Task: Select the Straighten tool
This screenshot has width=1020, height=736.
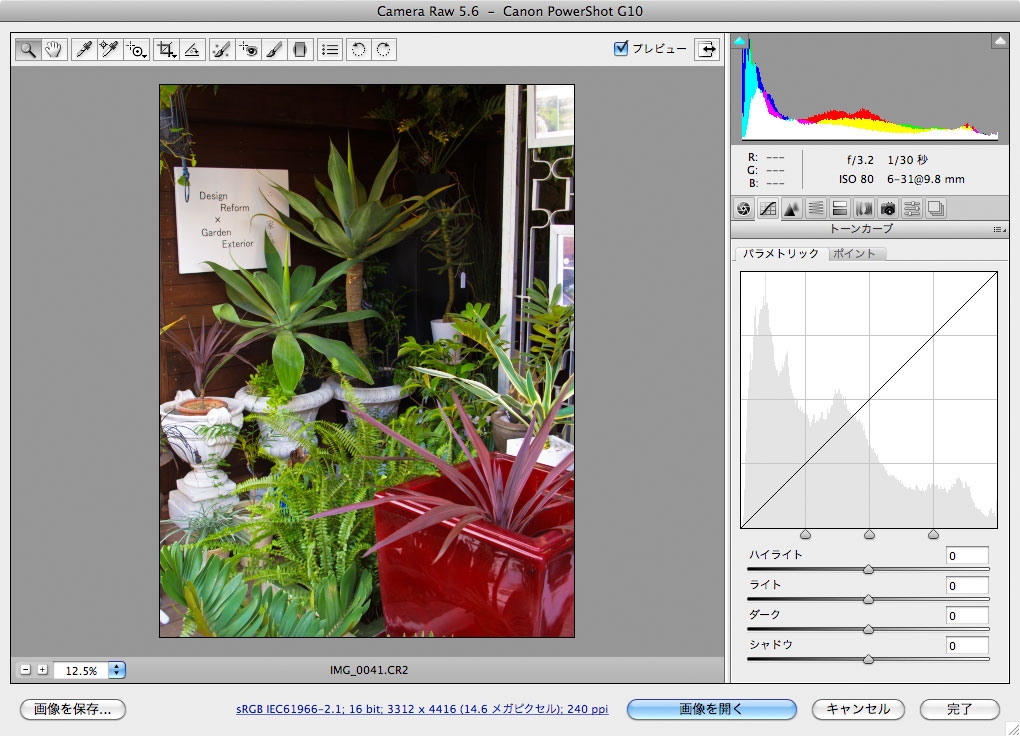Action: (x=192, y=49)
